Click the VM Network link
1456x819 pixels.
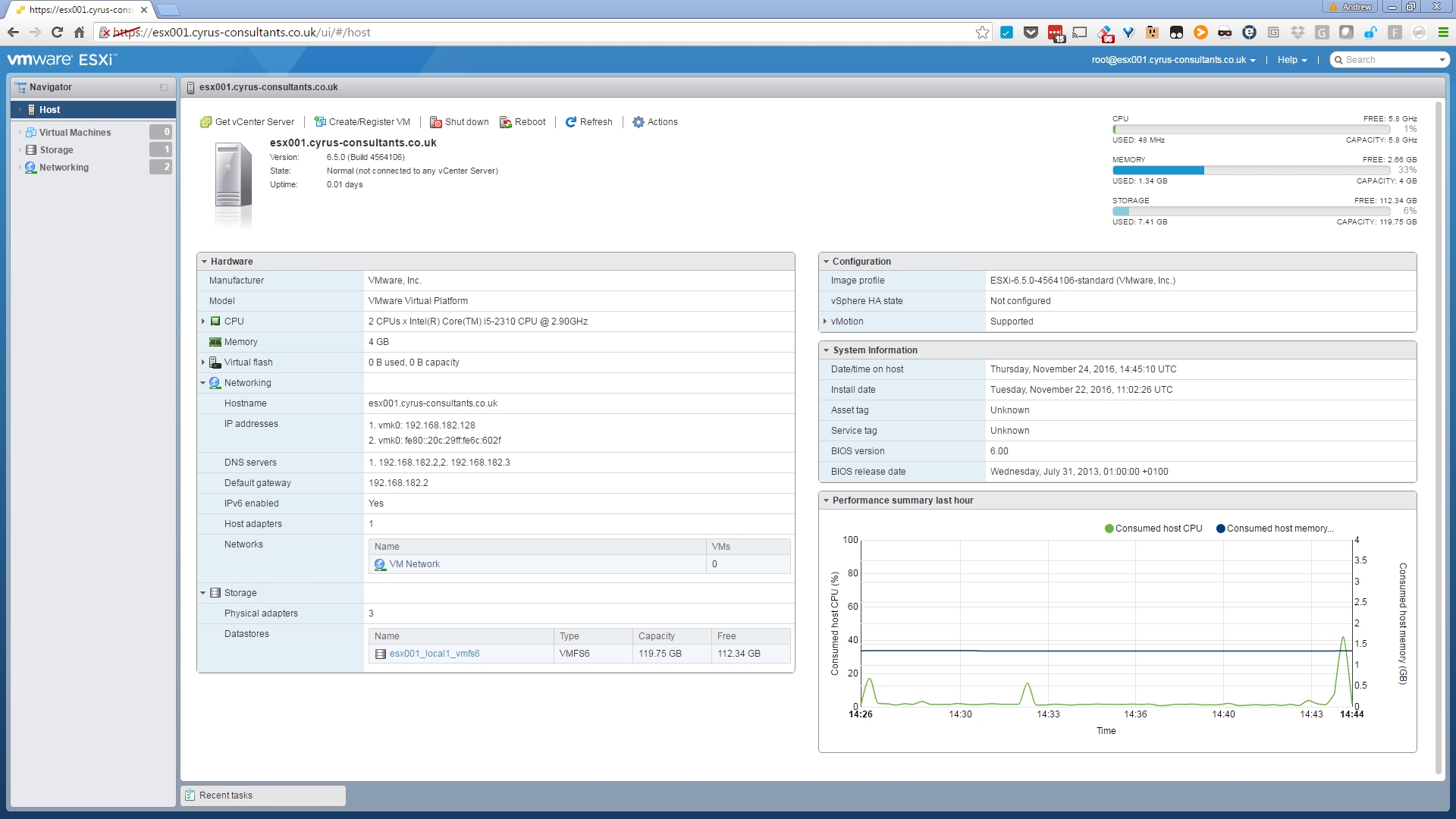pyautogui.click(x=414, y=563)
